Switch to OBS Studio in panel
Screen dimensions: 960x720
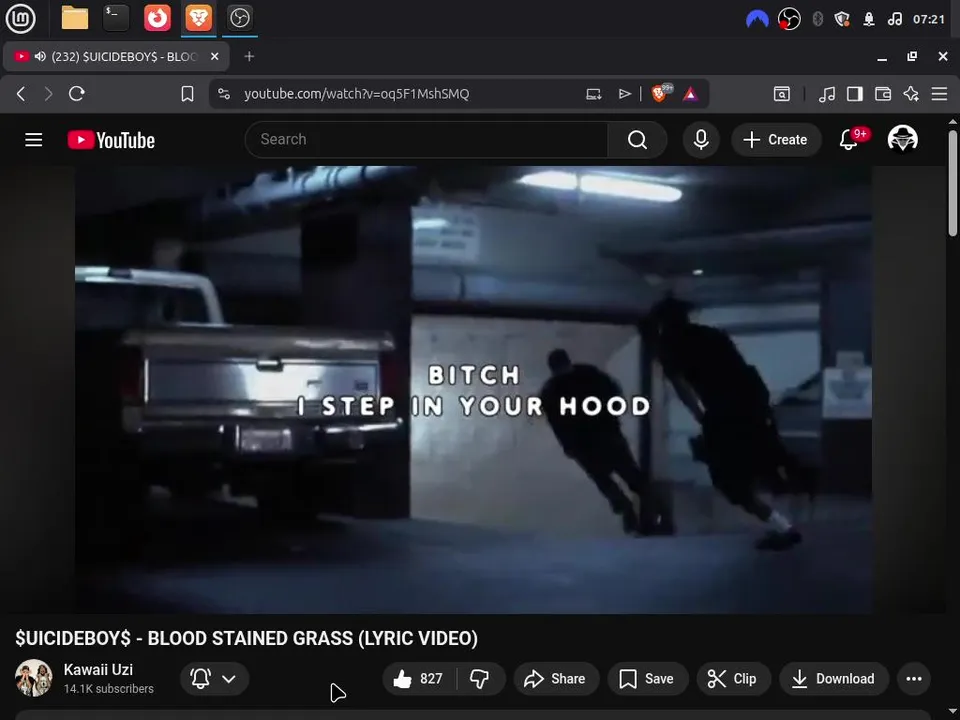[x=239, y=18]
